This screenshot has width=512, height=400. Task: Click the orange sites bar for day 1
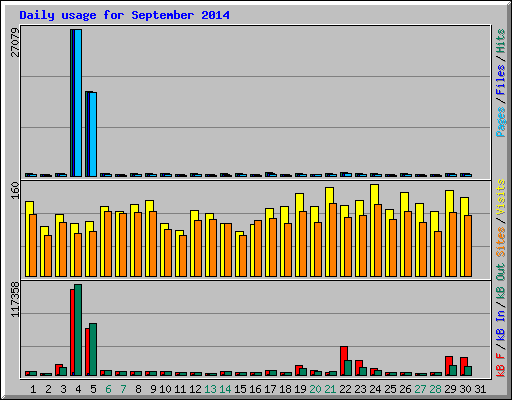33,245
